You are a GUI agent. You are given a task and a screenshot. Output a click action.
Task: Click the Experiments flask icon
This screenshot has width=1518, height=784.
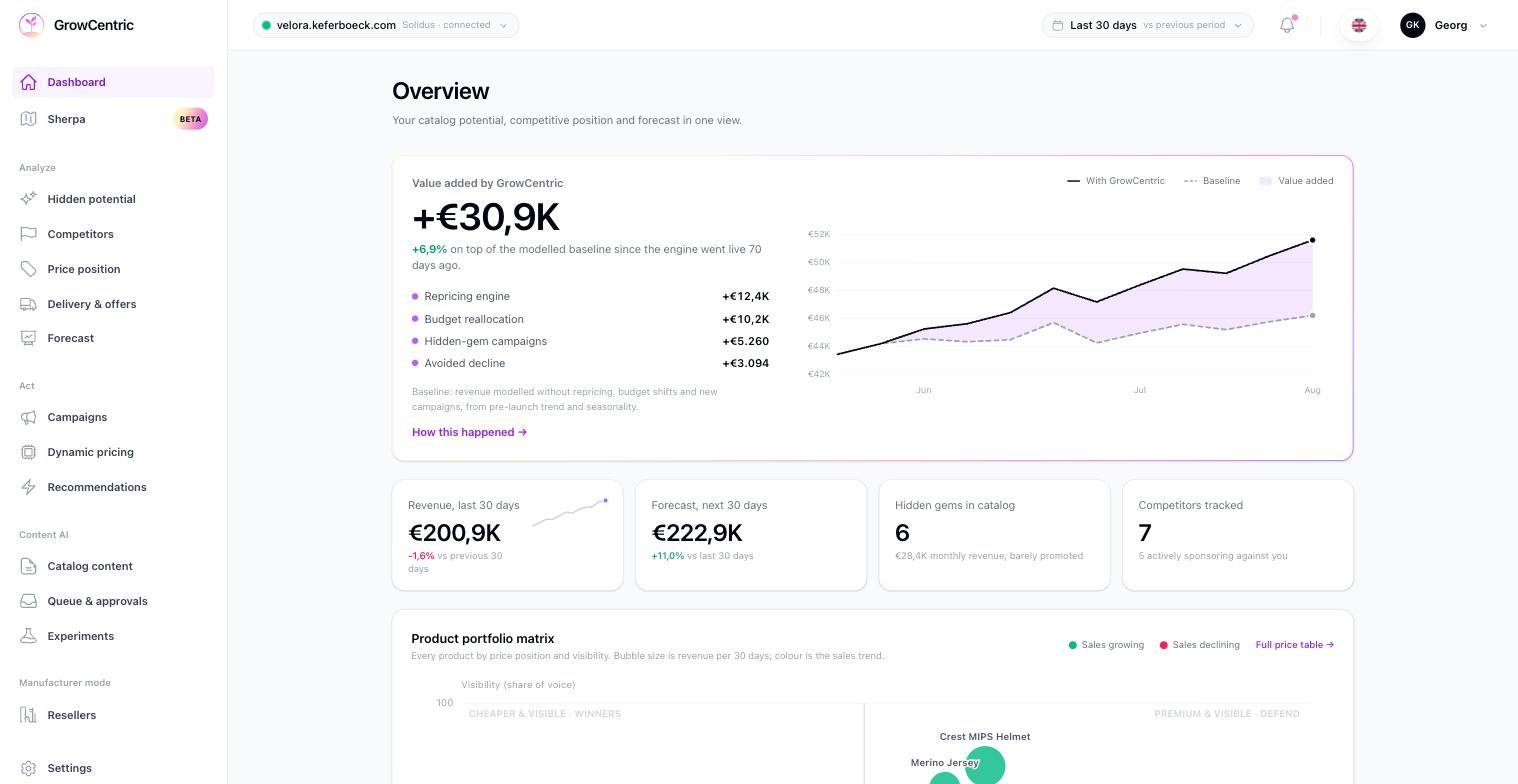28,636
